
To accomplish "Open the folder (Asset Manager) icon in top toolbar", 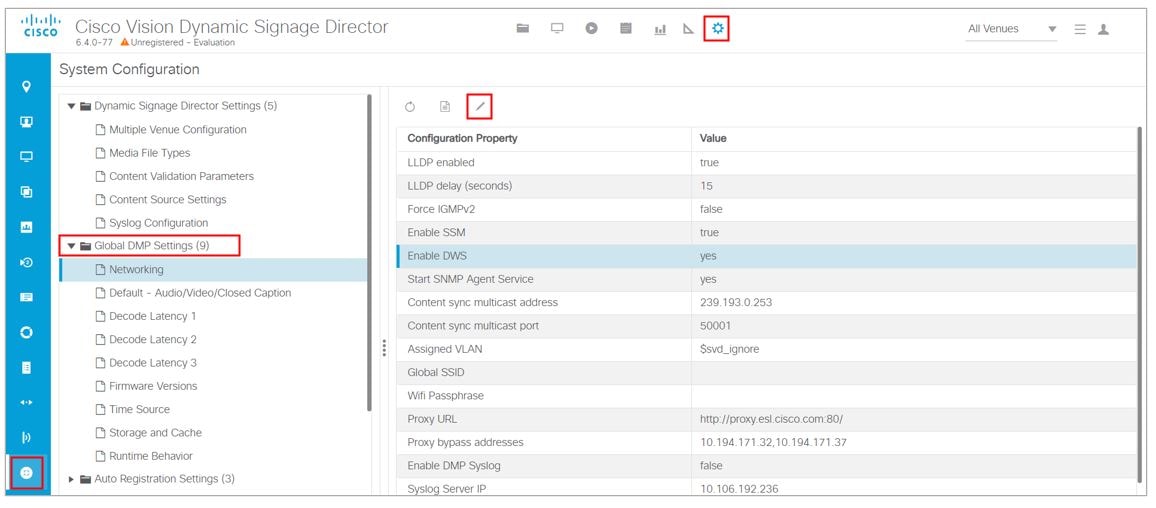I will pos(523,28).
